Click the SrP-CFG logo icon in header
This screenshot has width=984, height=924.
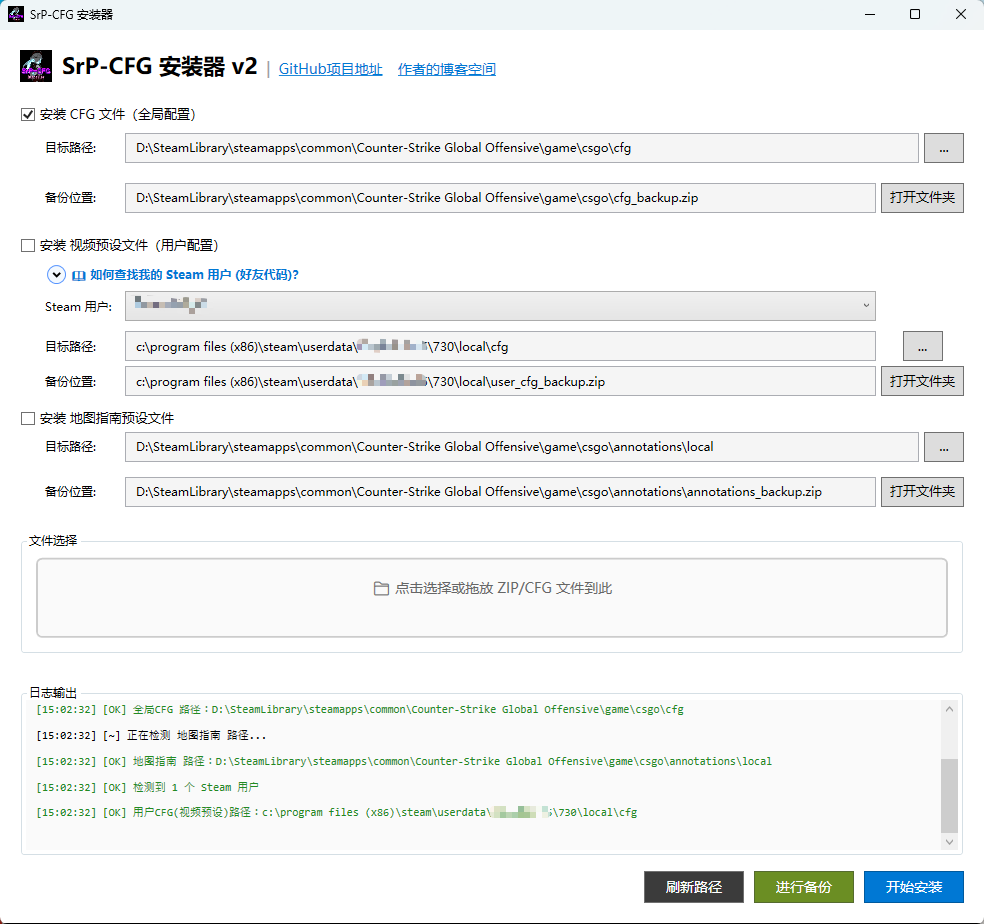[37, 66]
